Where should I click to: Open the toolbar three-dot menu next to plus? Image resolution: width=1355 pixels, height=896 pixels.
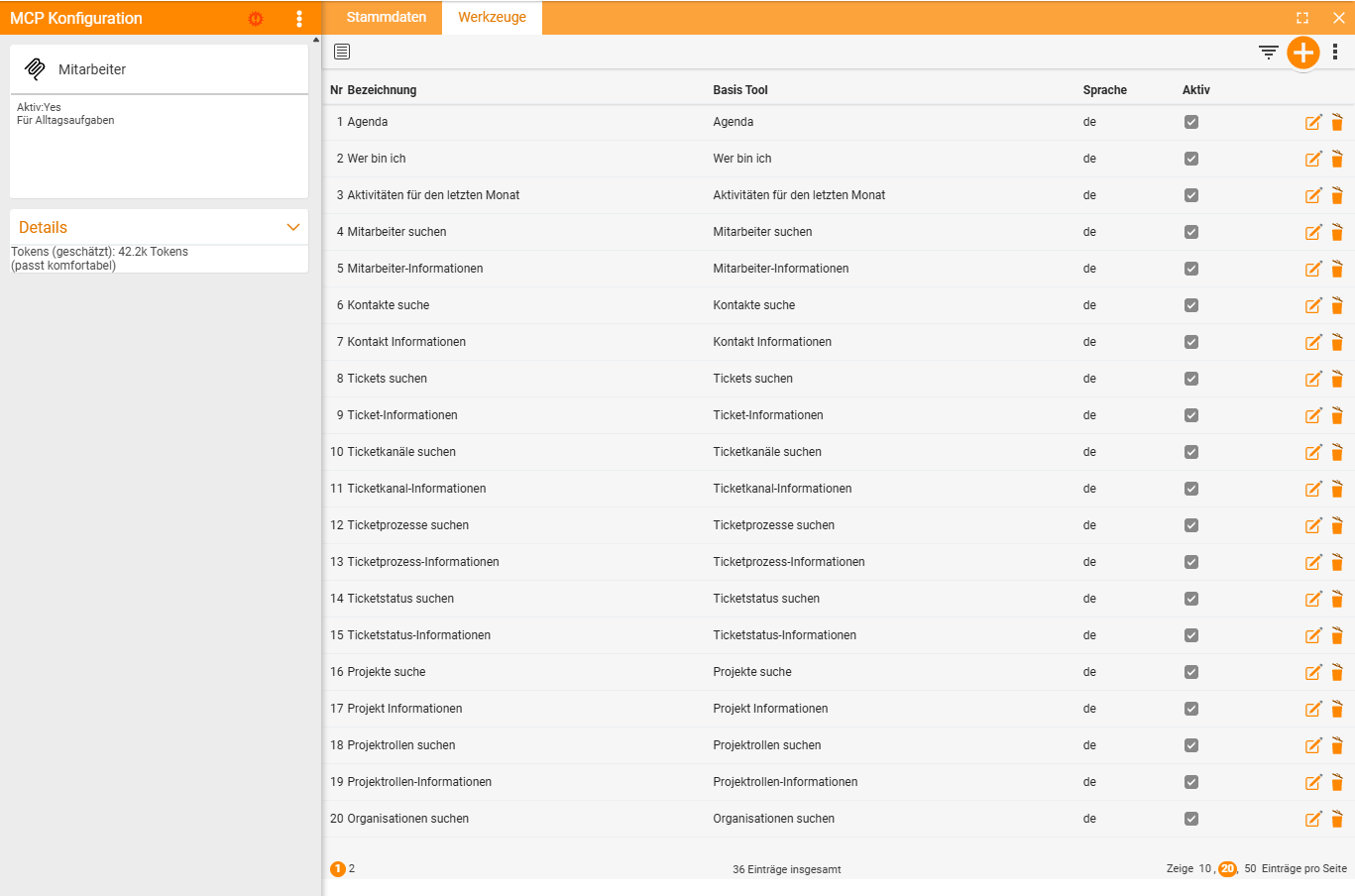pos(1335,53)
